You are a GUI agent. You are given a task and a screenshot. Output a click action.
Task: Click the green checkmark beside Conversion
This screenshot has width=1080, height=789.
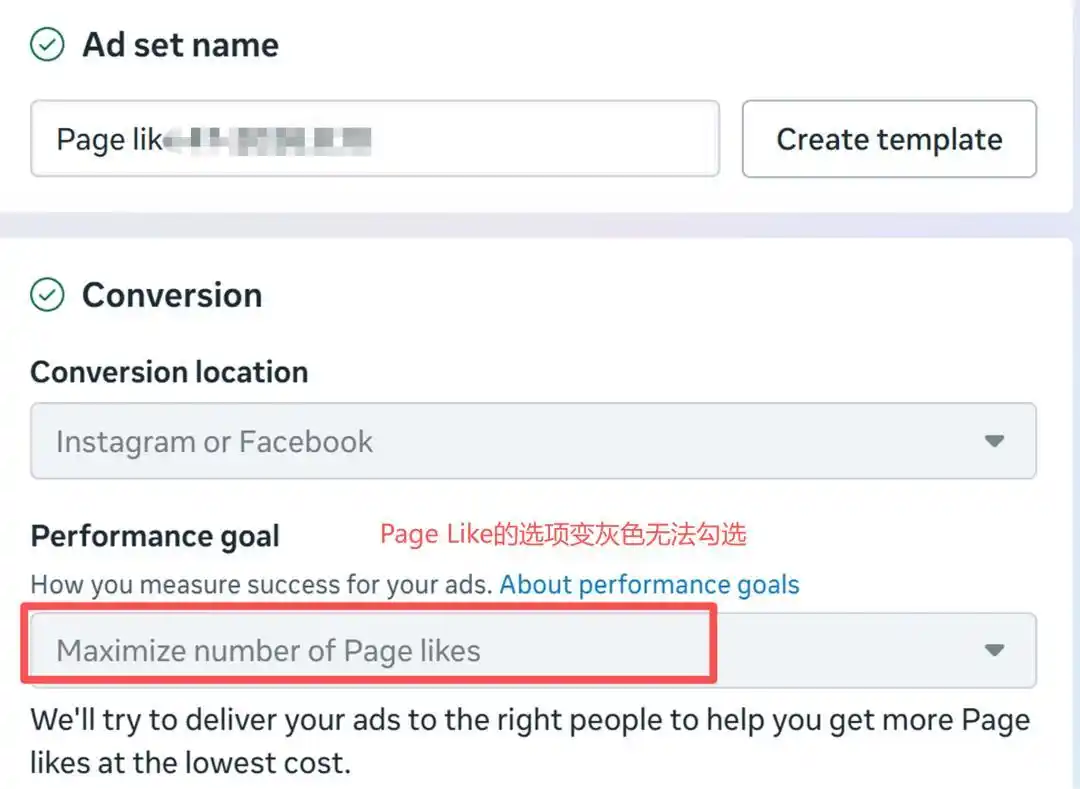click(x=47, y=295)
